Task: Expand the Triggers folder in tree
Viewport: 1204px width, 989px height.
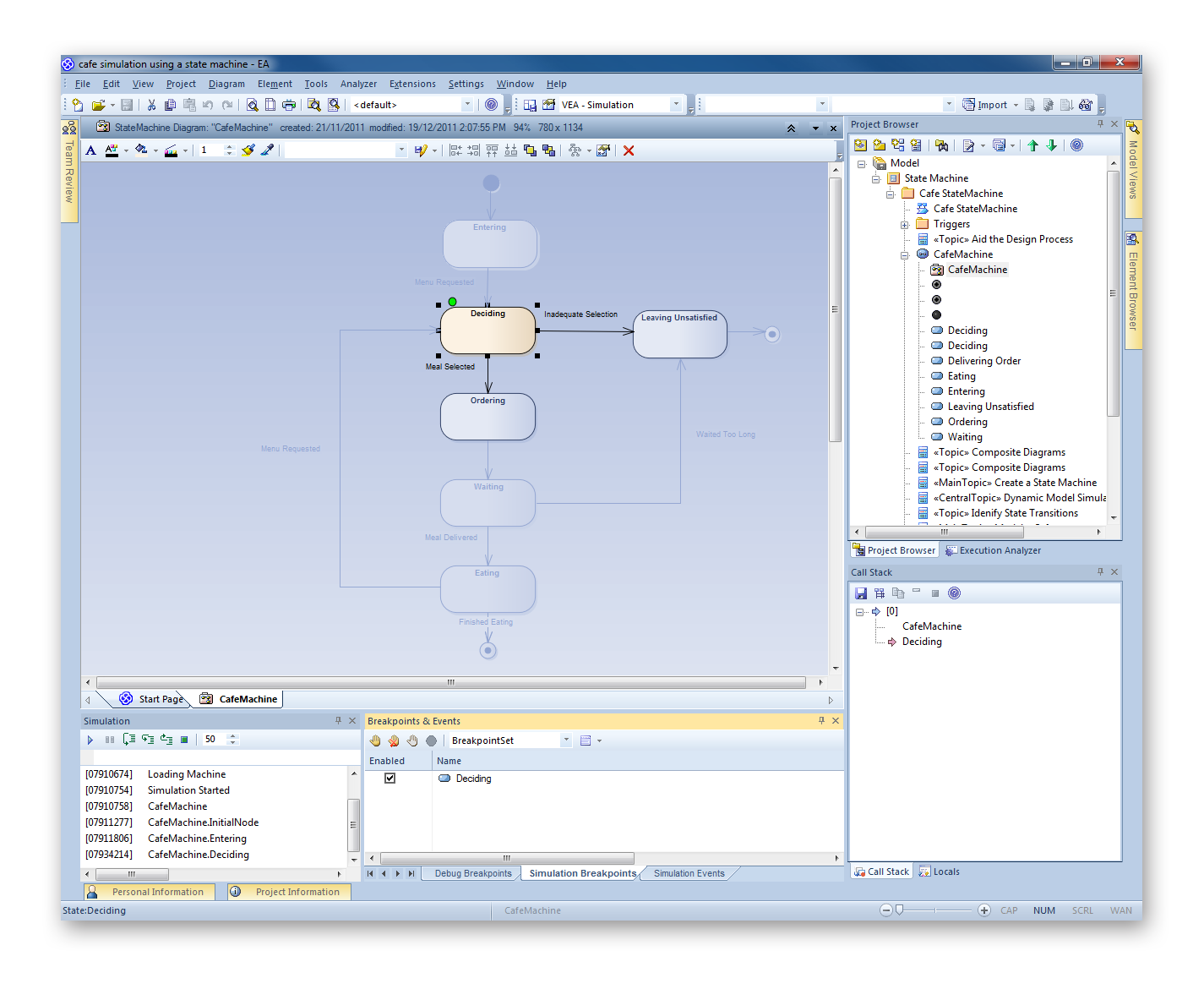Action: pos(904,225)
